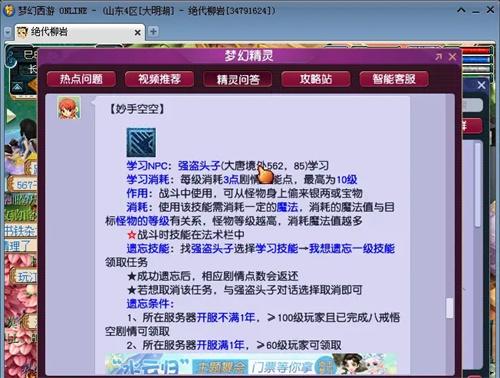The image size is (500, 378).
Task: Click the 开服满1年 link
Action: click(x=220, y=345)
